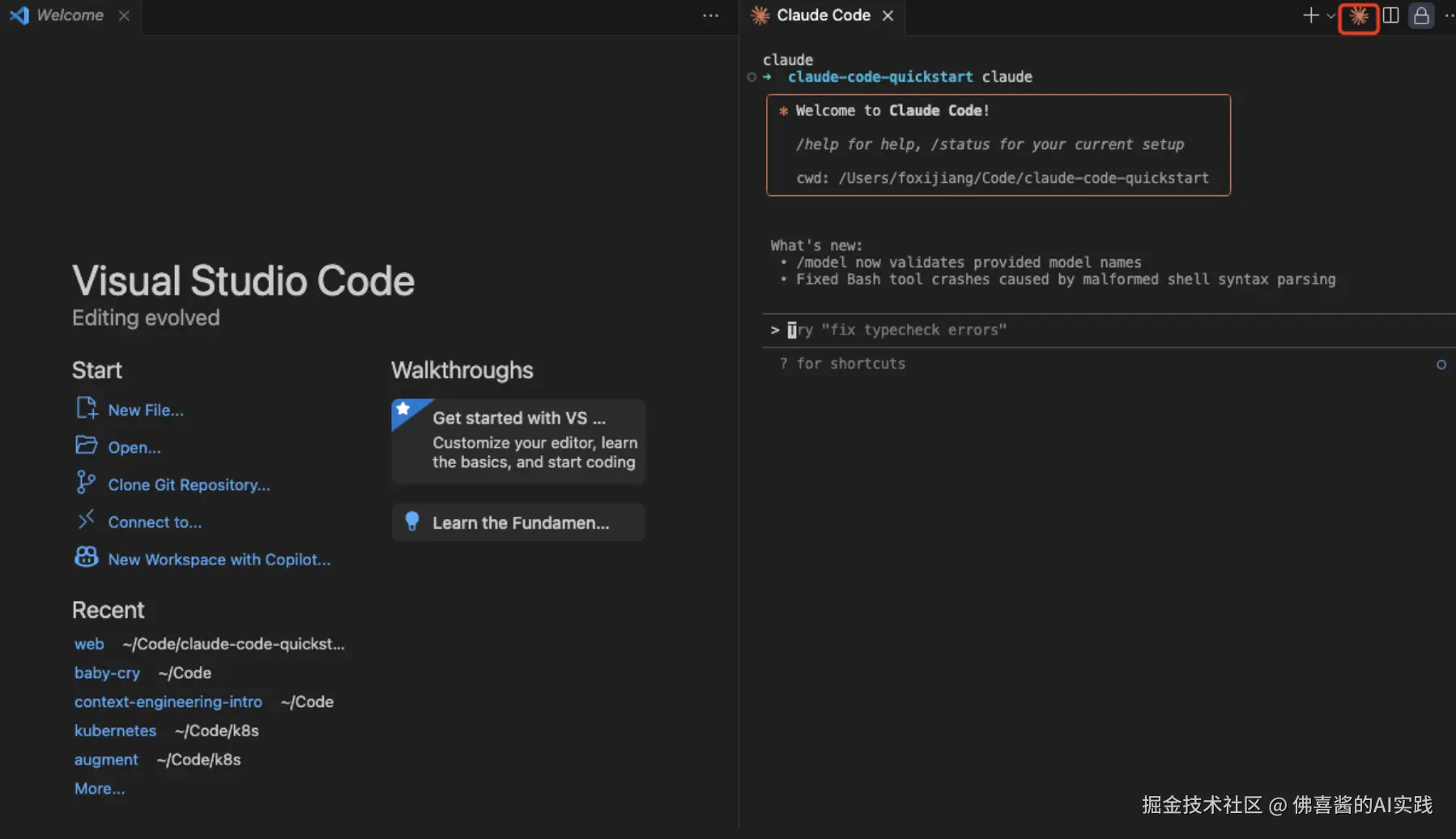
Task: Select the Claude Code tab
Action: tap(823, 15)
